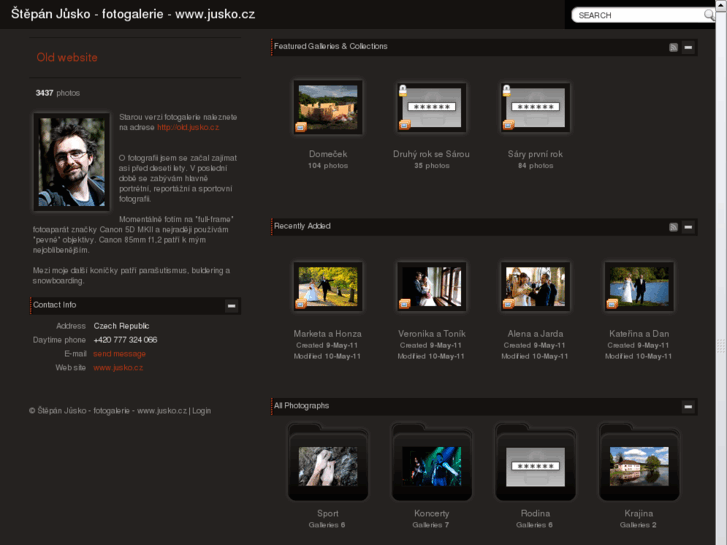Open the Kateřina a Dan gallery thumbnail
This screenshot has width=727, height=545.
tap(639, 286)
